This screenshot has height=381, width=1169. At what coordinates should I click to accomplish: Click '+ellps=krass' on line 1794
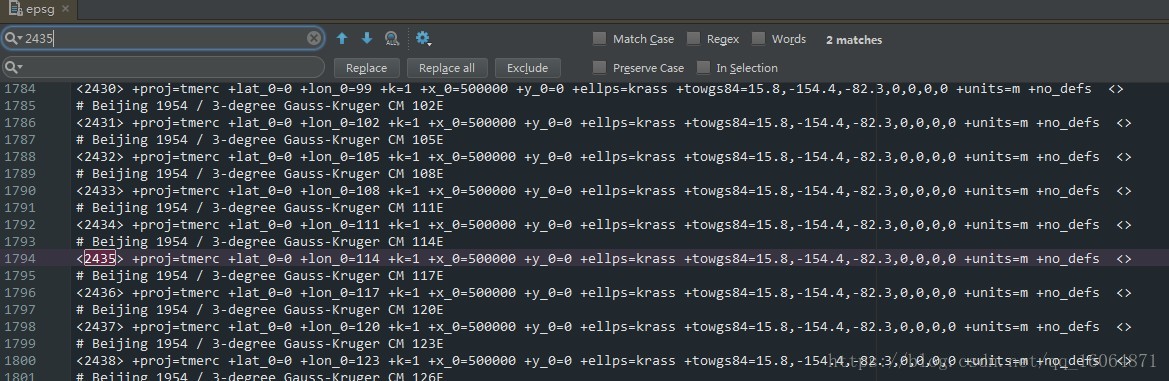(628, 259)
